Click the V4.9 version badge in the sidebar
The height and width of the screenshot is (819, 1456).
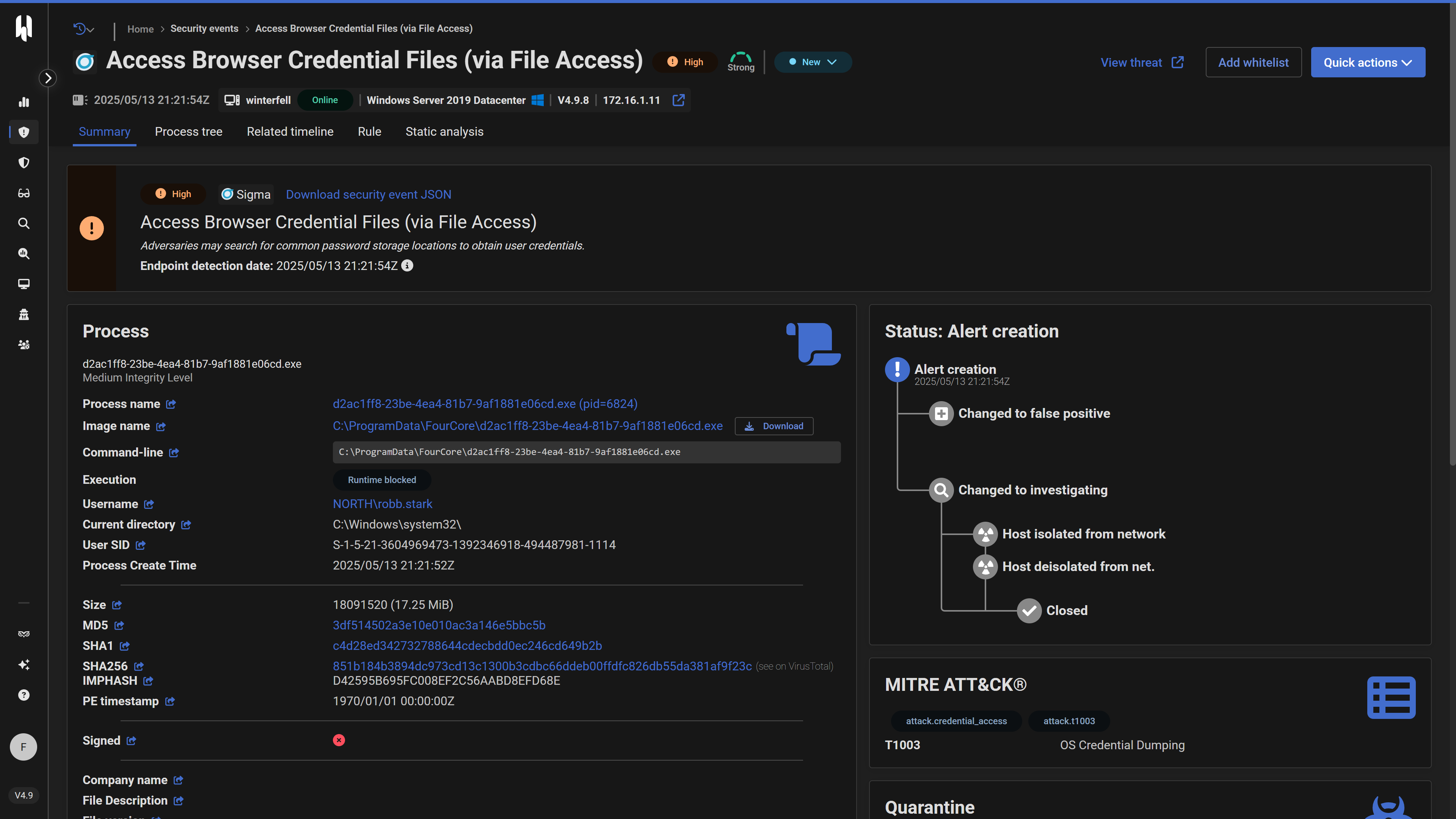click(24, 795)
